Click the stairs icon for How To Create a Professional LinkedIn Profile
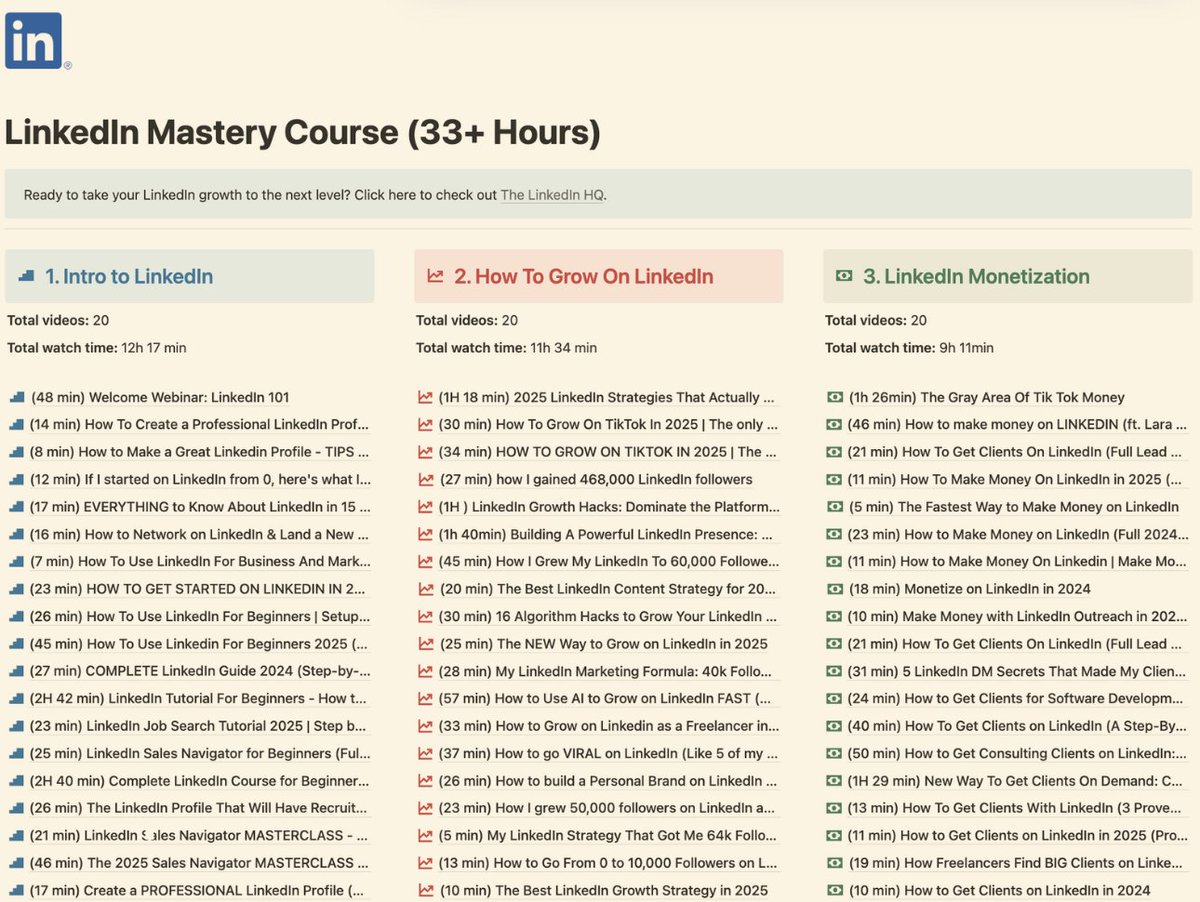 [x=16, y=424]
